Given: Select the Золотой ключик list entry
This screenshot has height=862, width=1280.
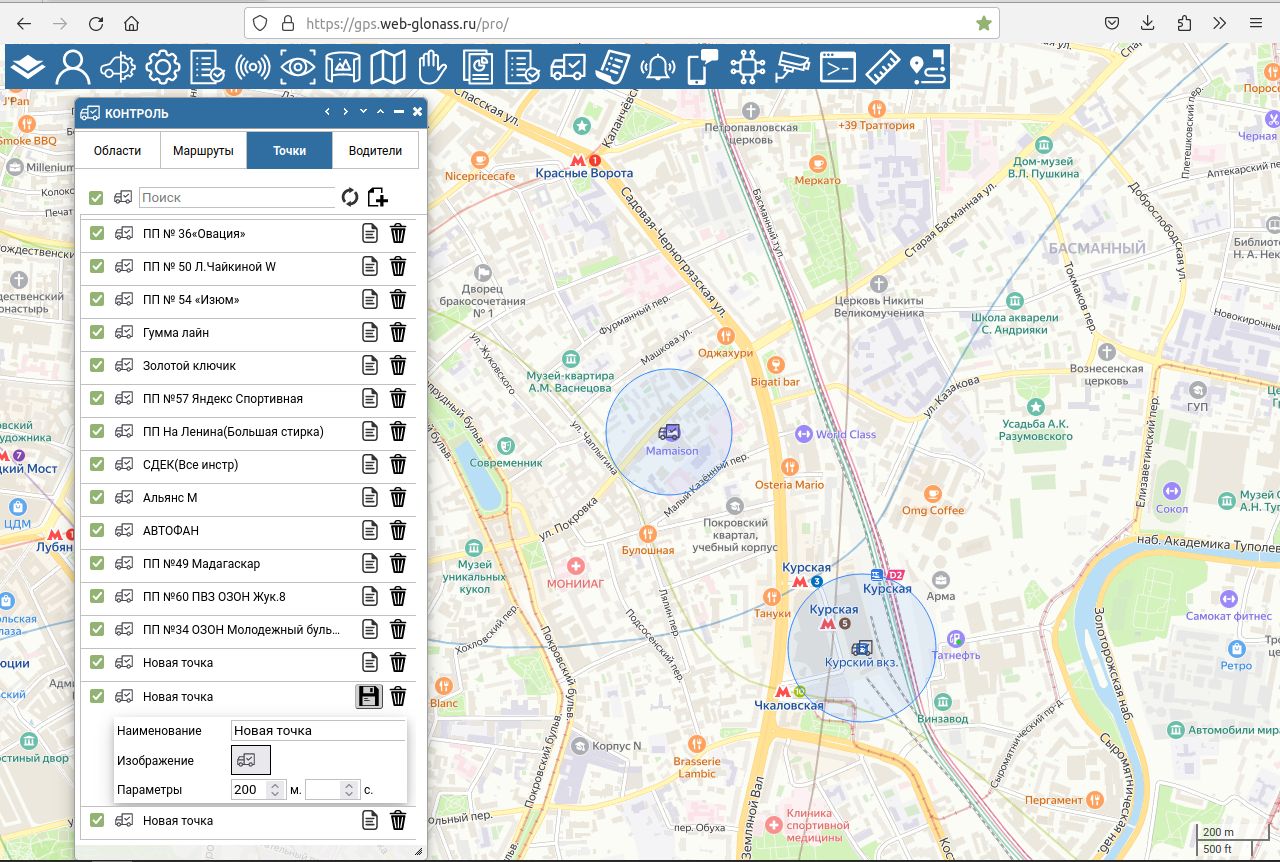Looking at the screenshot, I should pos(189,366).
